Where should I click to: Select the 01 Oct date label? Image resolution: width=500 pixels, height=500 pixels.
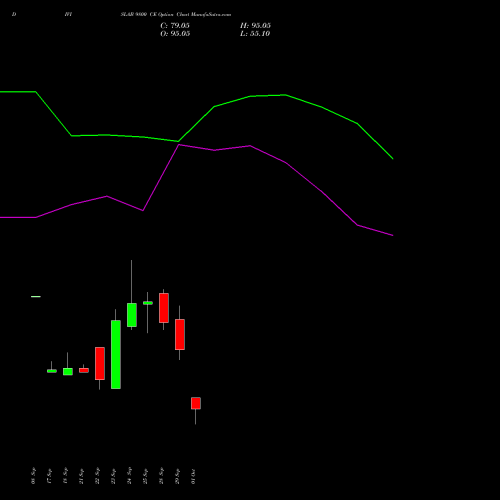coord(193,477)
